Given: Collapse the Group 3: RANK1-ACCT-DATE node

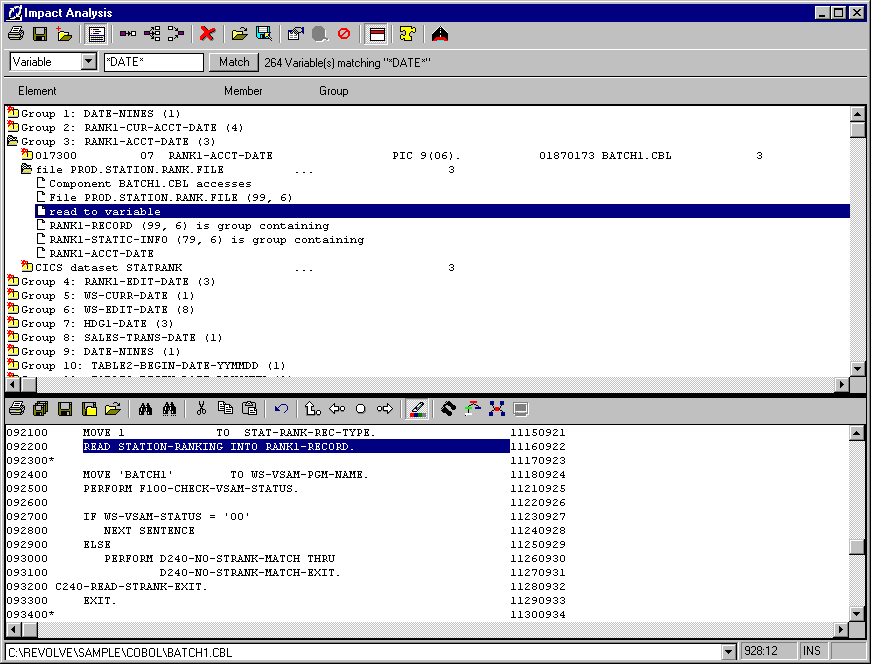Looking at the screenshot, I should [13, 141].
